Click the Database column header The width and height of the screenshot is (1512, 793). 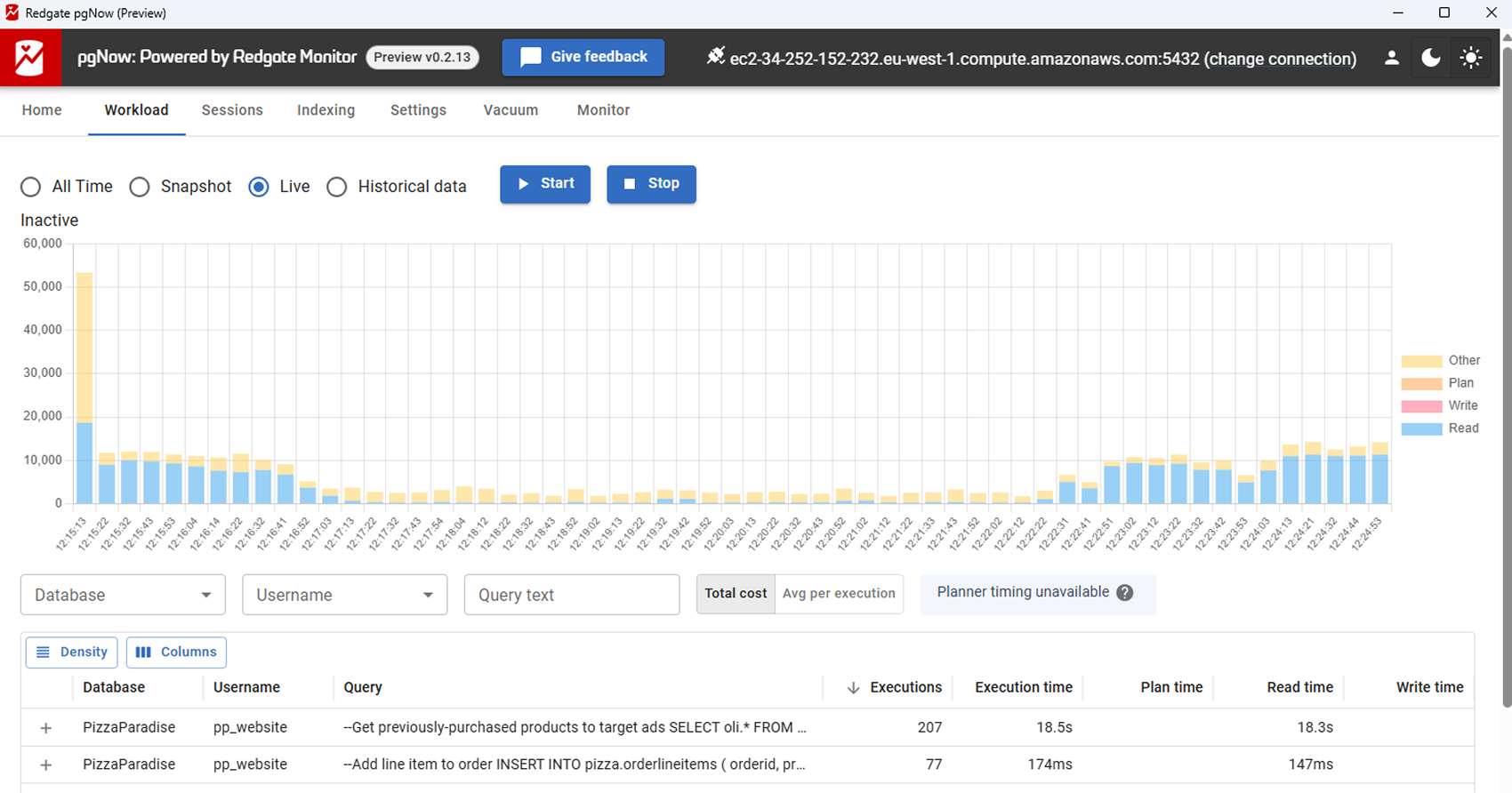(114, 687)
